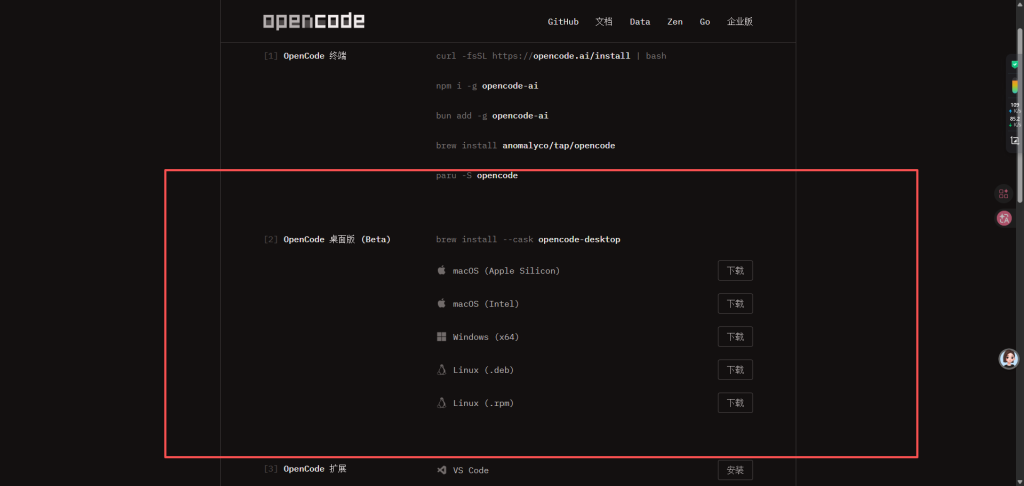Click the Windows logo icon
1024x486 pixels.
[x=441, y=337]
